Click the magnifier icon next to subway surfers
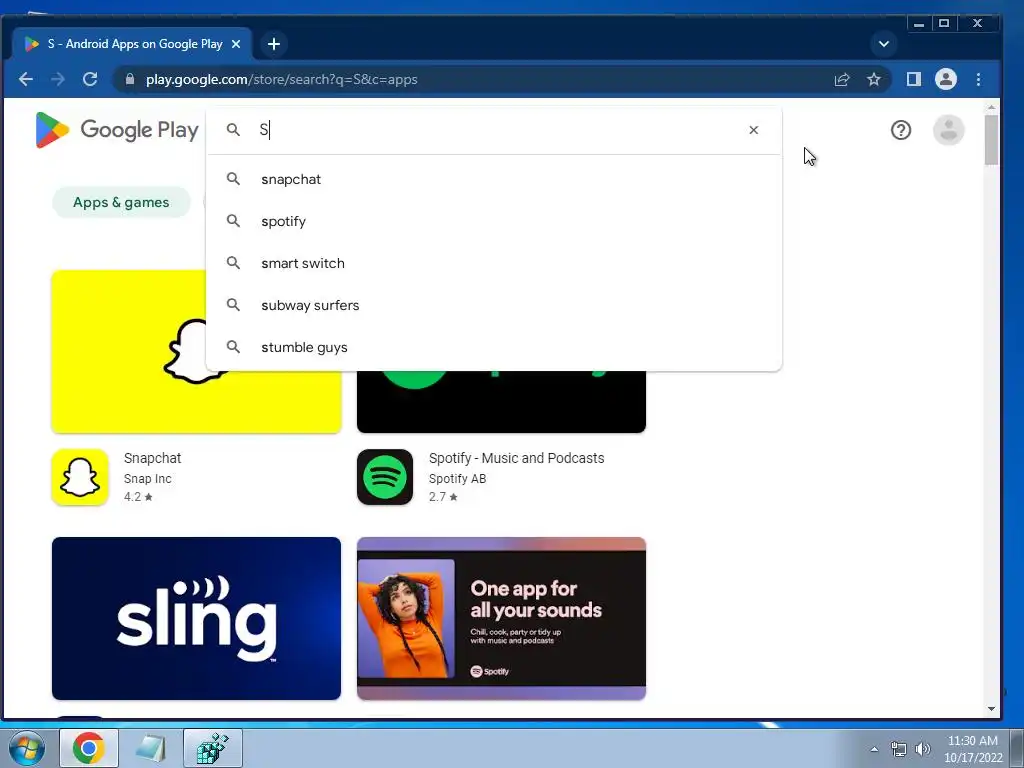Image resolution: width=1024 pixels, height=768 pixels. tap(233, 305)
